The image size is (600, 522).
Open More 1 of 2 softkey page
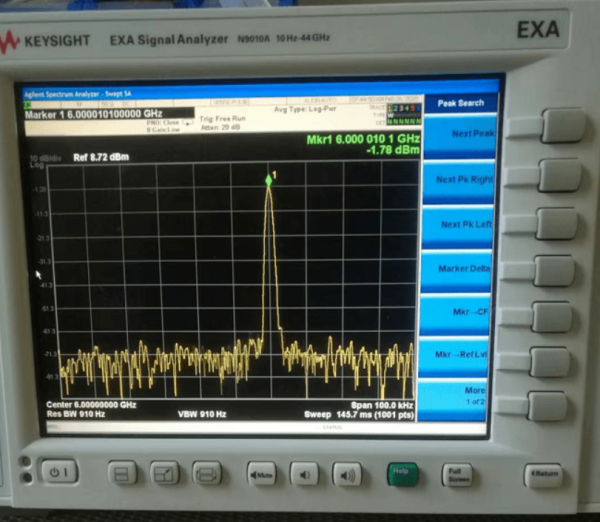(x=460, y=395)
